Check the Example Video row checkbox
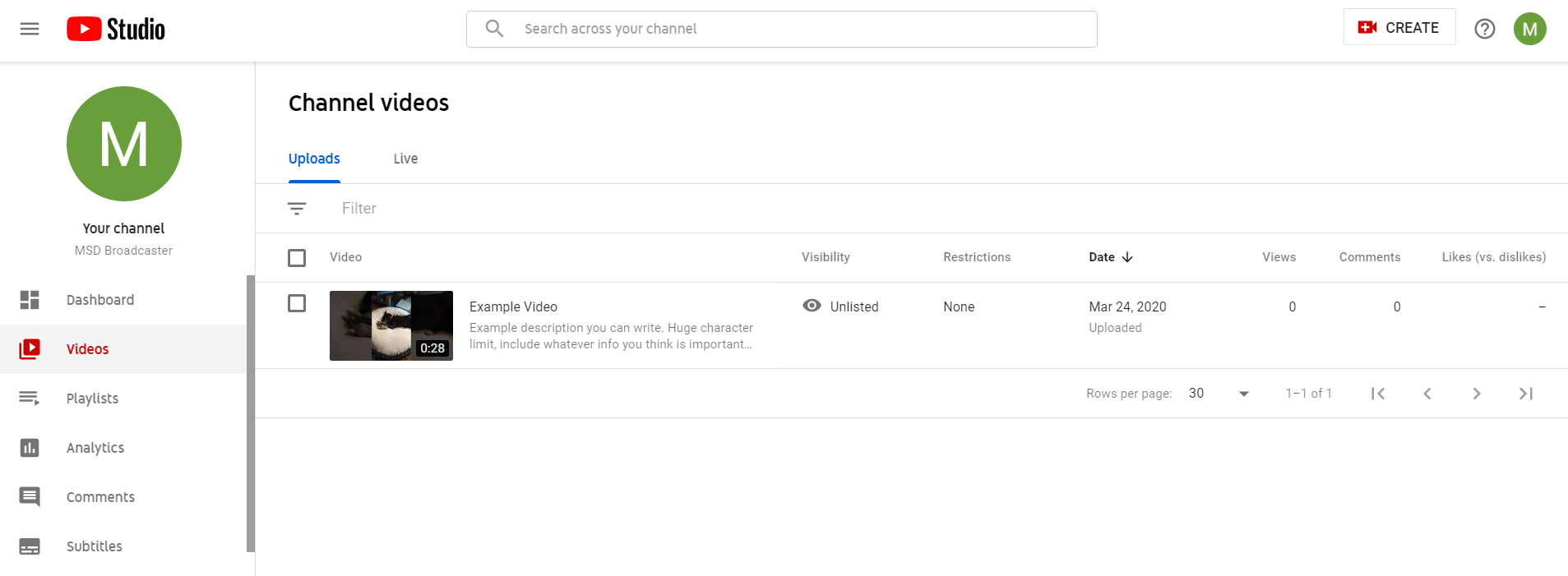1568x576 pixels. coord(297,303)
